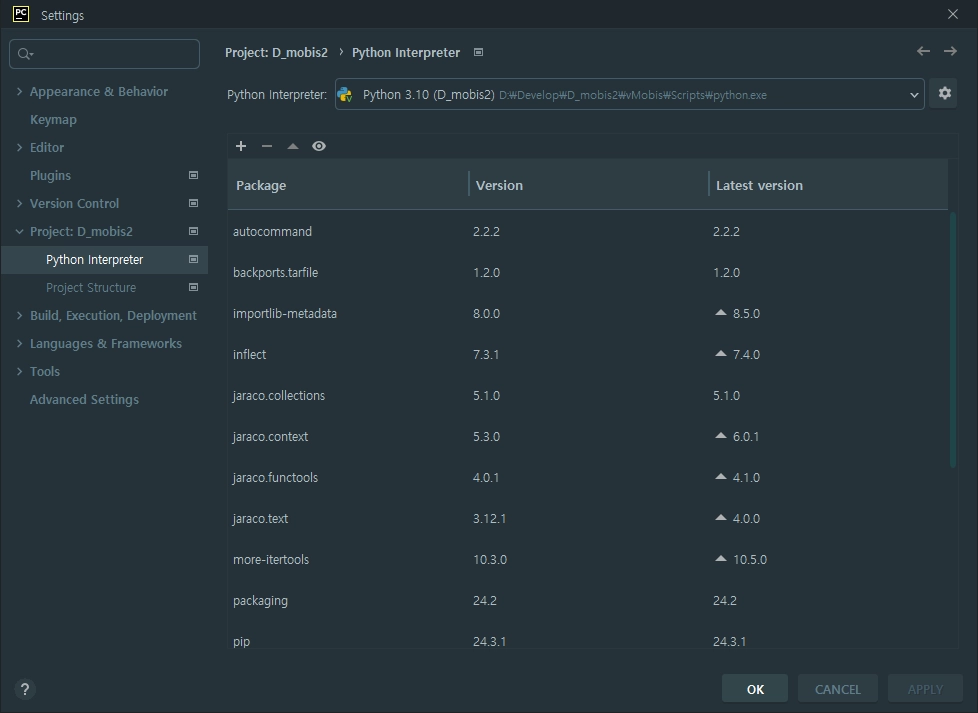978x713 pixels.
Task: Click the uninstall package minus icon
Action: pyautogui.click(x=267, y=146)
